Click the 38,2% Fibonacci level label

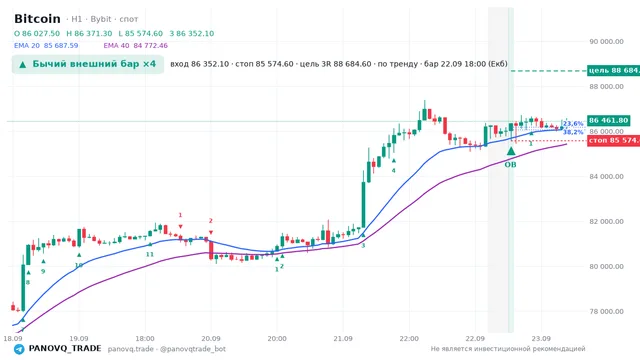click(573, 132)
